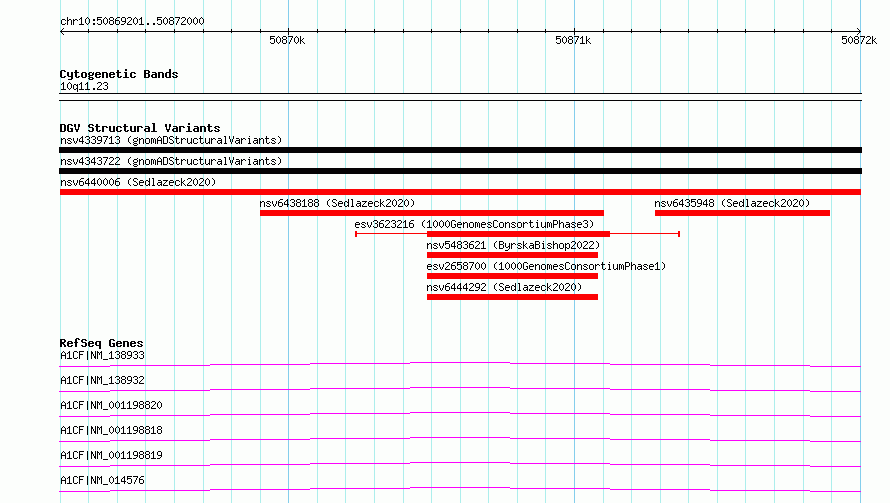Image resolution: width=890 pixels, height=503 pixels.
Task: Select the Cytogenetic Bands track title
Action: [119, 74]
